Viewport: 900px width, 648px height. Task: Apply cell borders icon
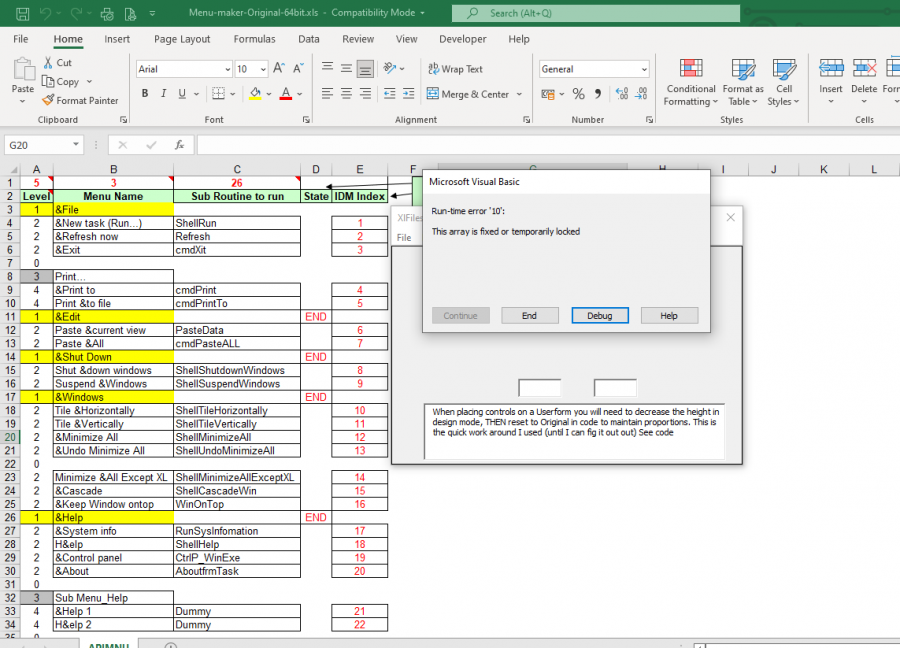pos(218,94)
